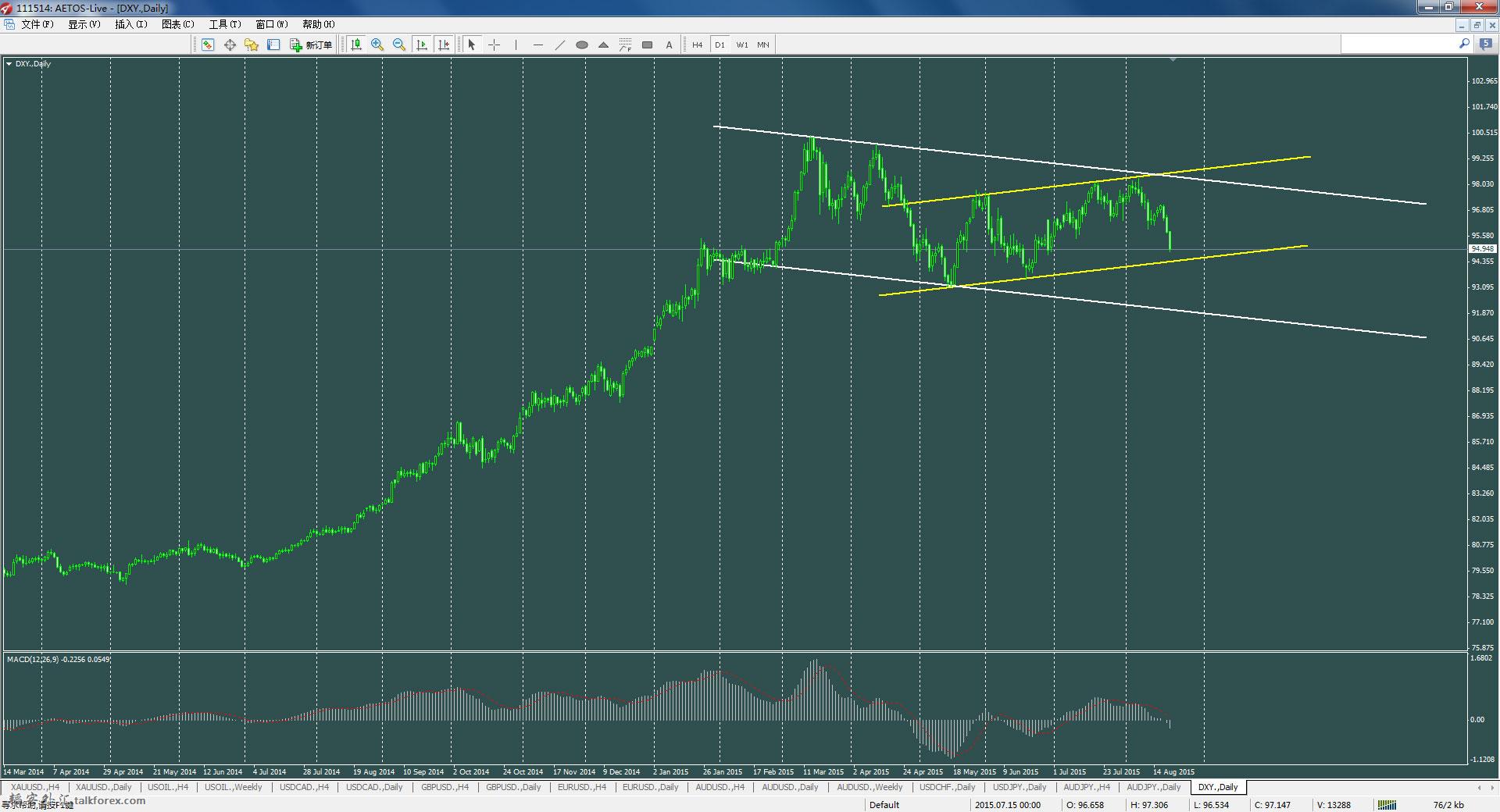Open the 窗口(W) Window menu
This screenshot has height=812, width=1500.
(271, 24)
